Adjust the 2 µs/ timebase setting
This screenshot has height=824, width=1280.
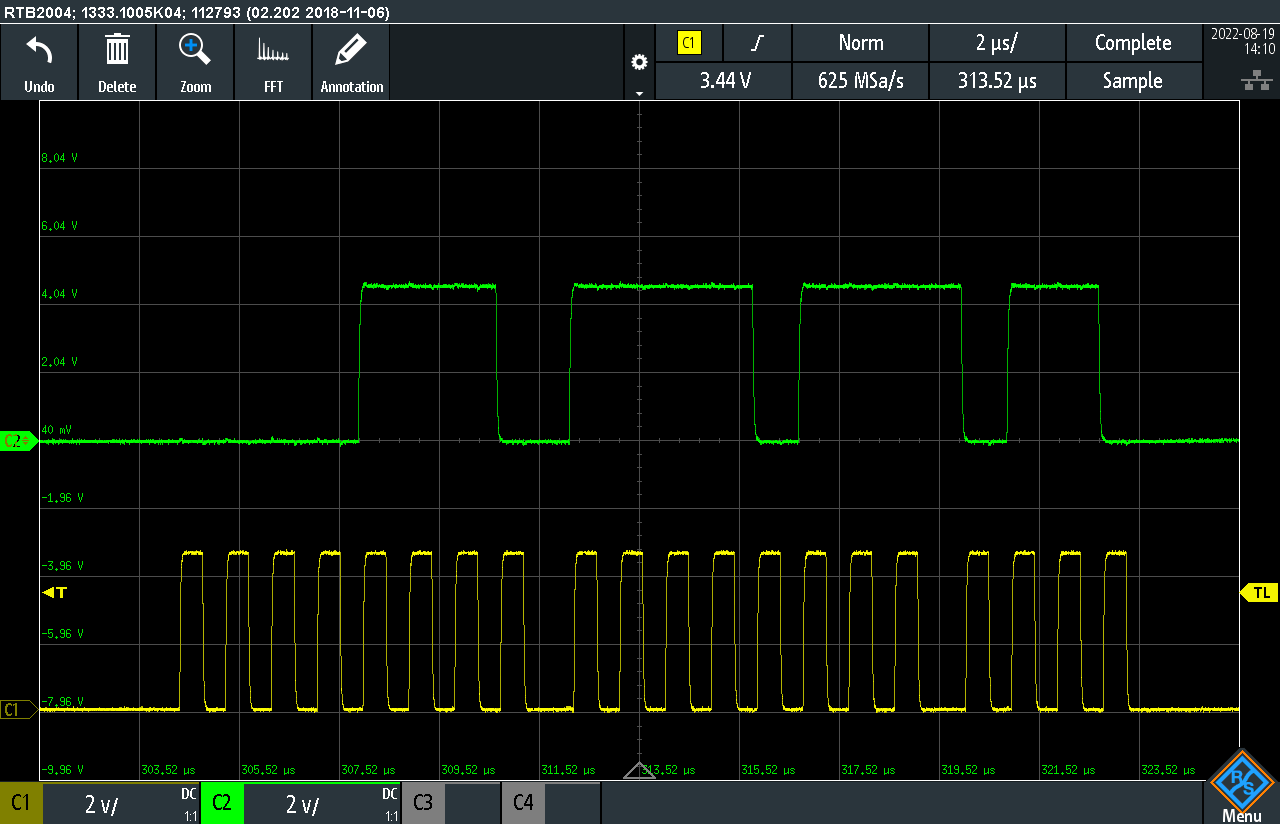coord(998,43)
